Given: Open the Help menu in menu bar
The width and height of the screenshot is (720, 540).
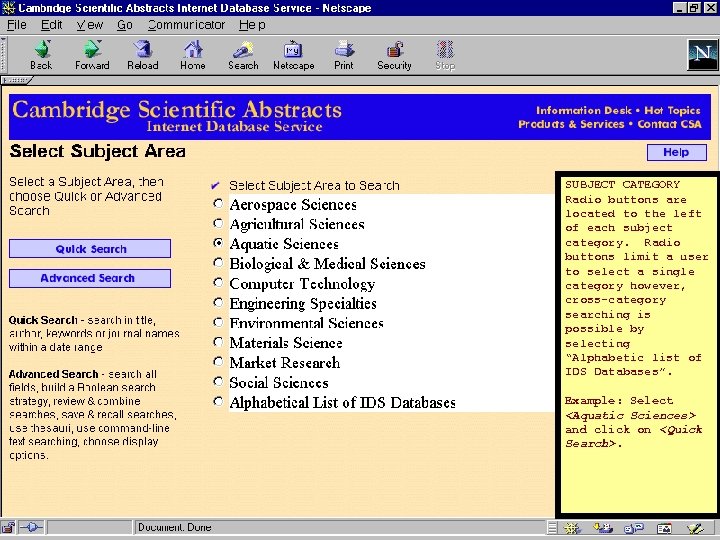Looking at the screenshot, I should 252,25.
